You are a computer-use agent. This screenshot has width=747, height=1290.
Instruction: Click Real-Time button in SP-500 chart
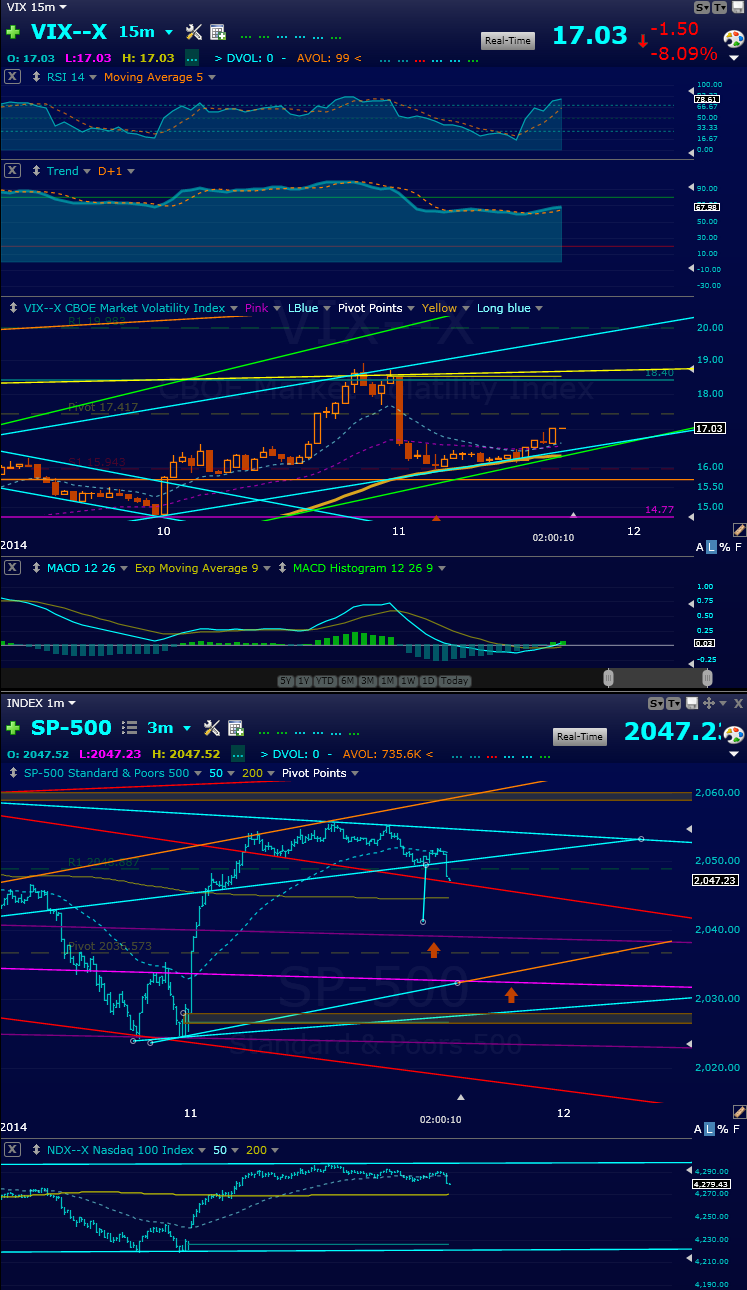pyautogui.click(x=580, y=736)
